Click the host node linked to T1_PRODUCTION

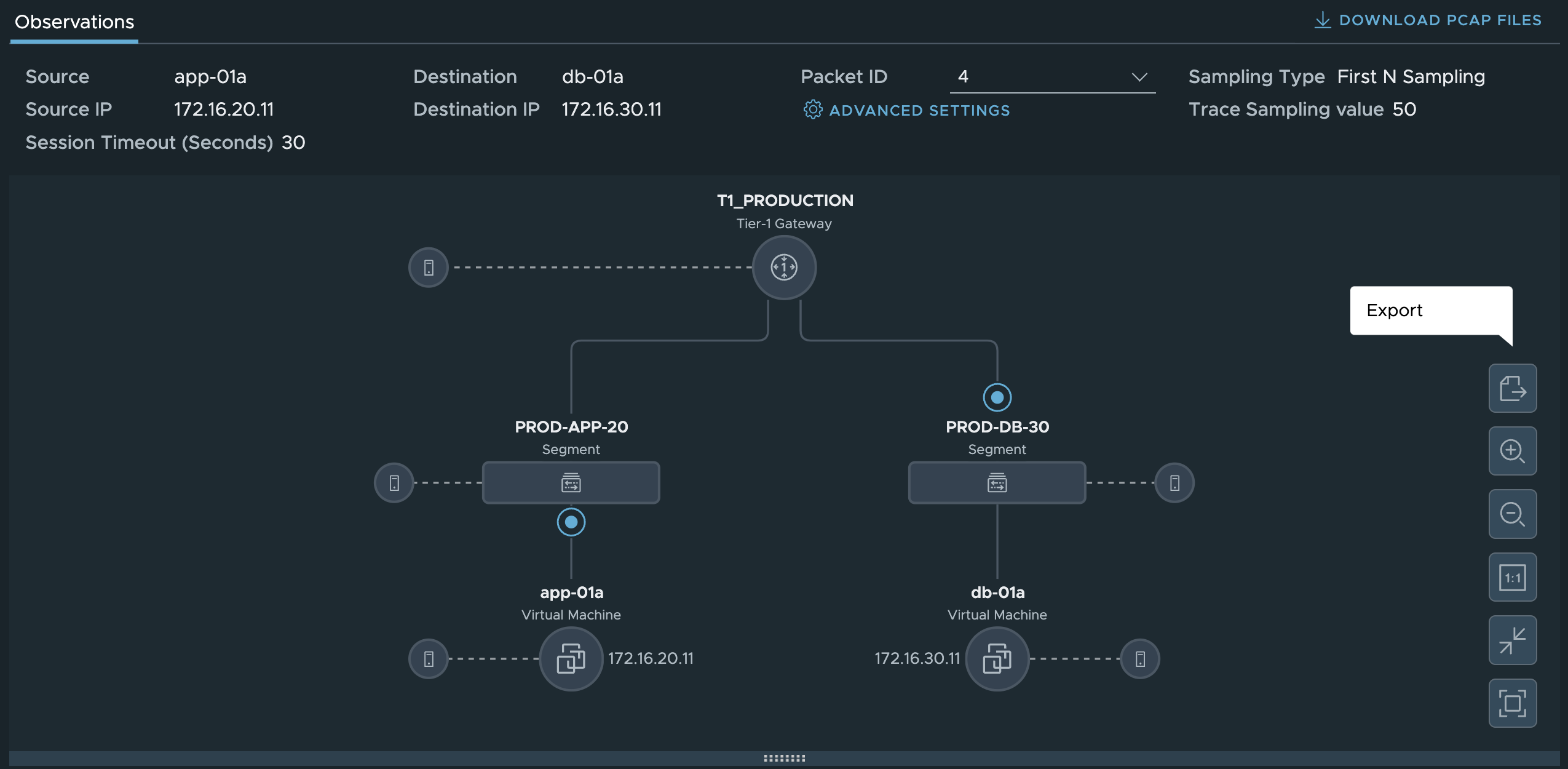429,268
